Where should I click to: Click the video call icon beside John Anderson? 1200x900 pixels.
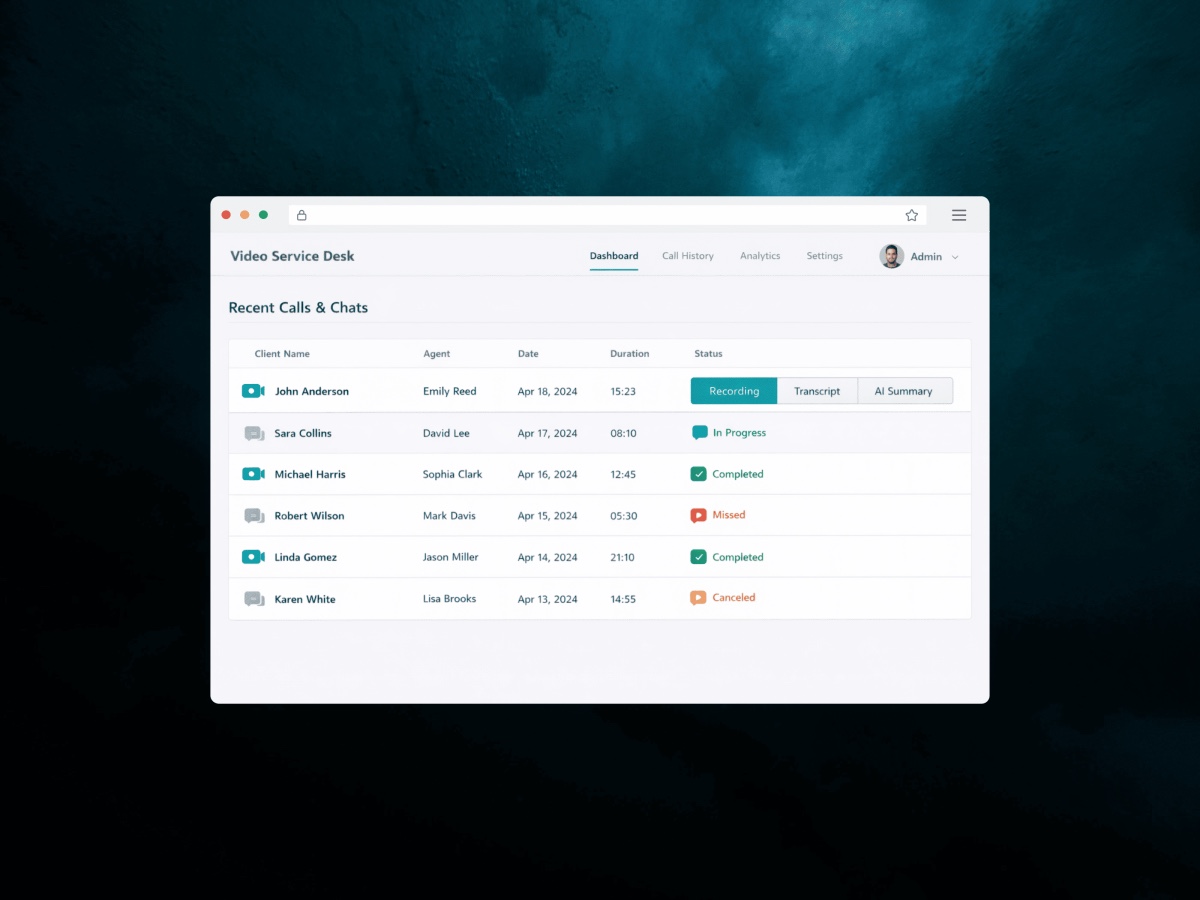[254, 391]
